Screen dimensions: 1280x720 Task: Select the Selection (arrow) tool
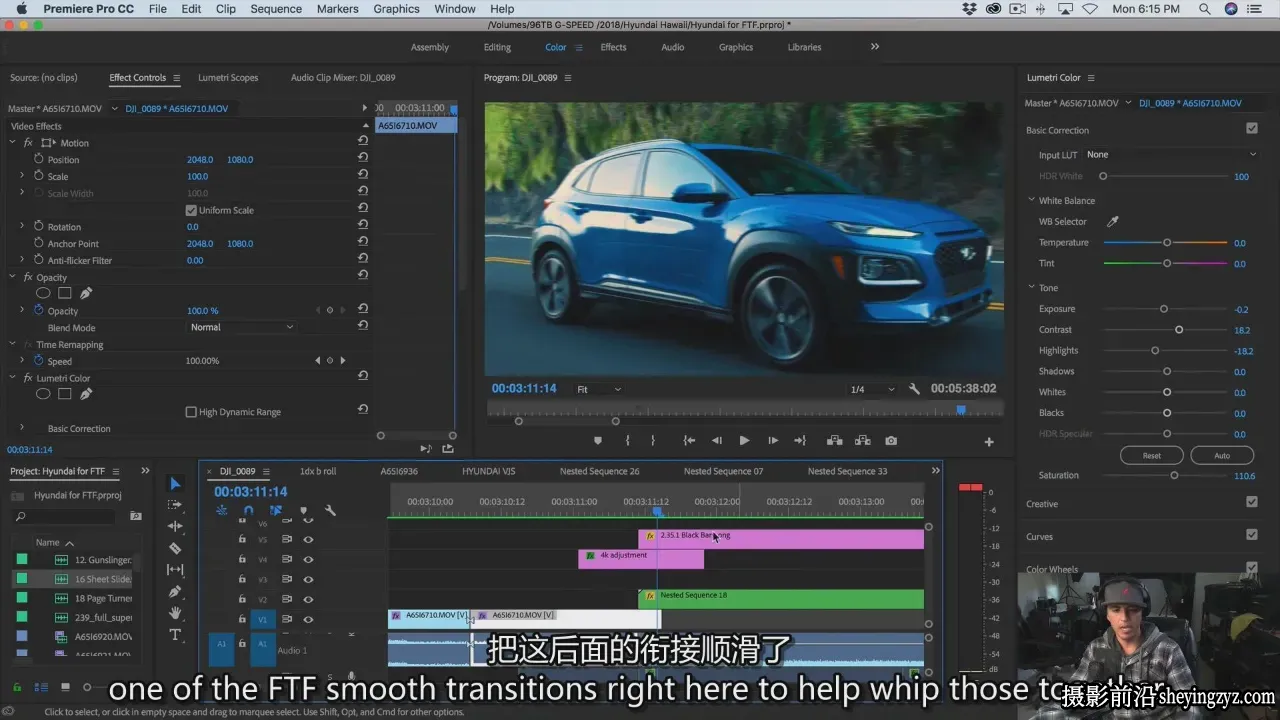tap(175, 484)
